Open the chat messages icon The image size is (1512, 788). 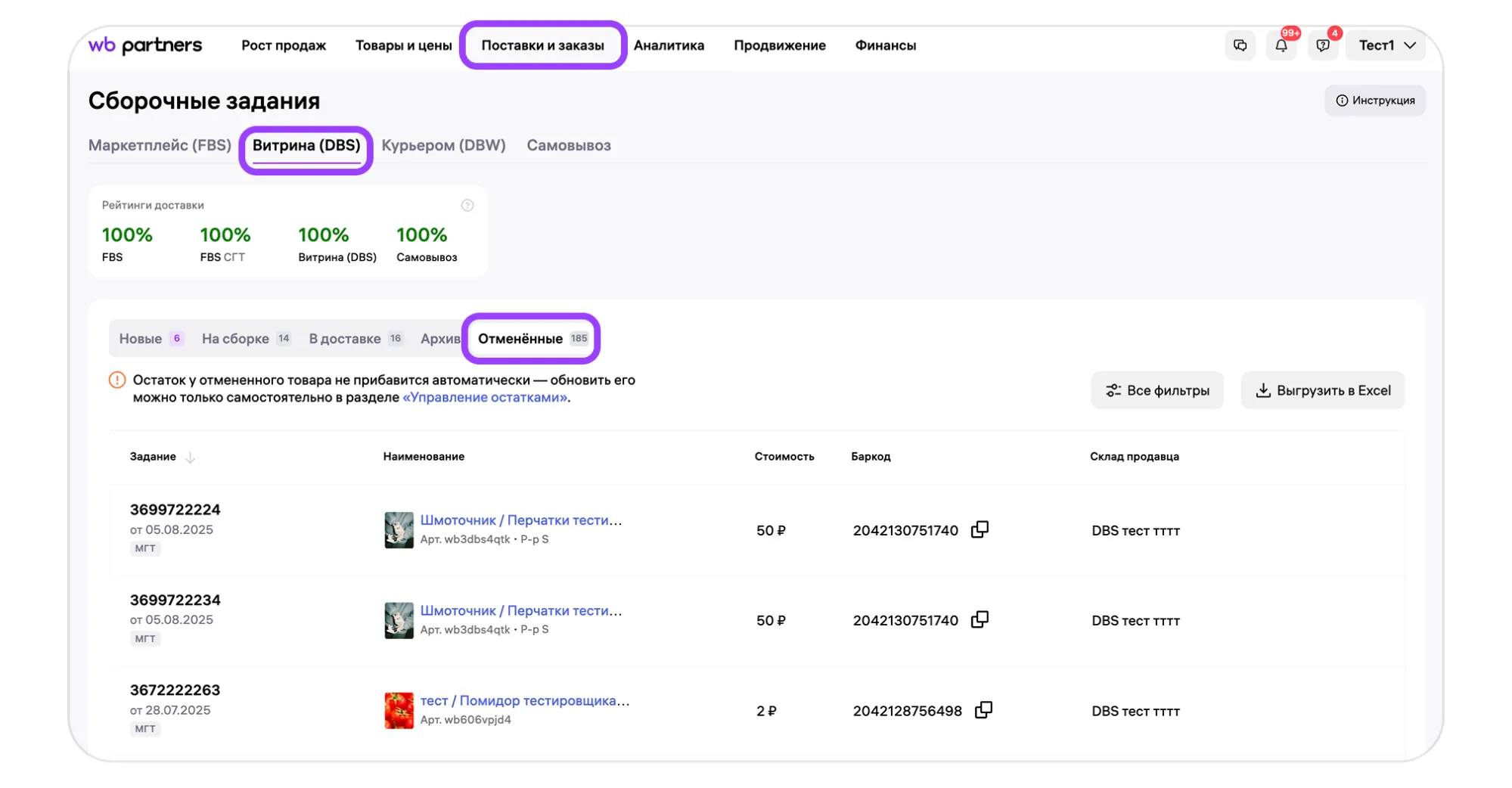(x=1240, y=45)
